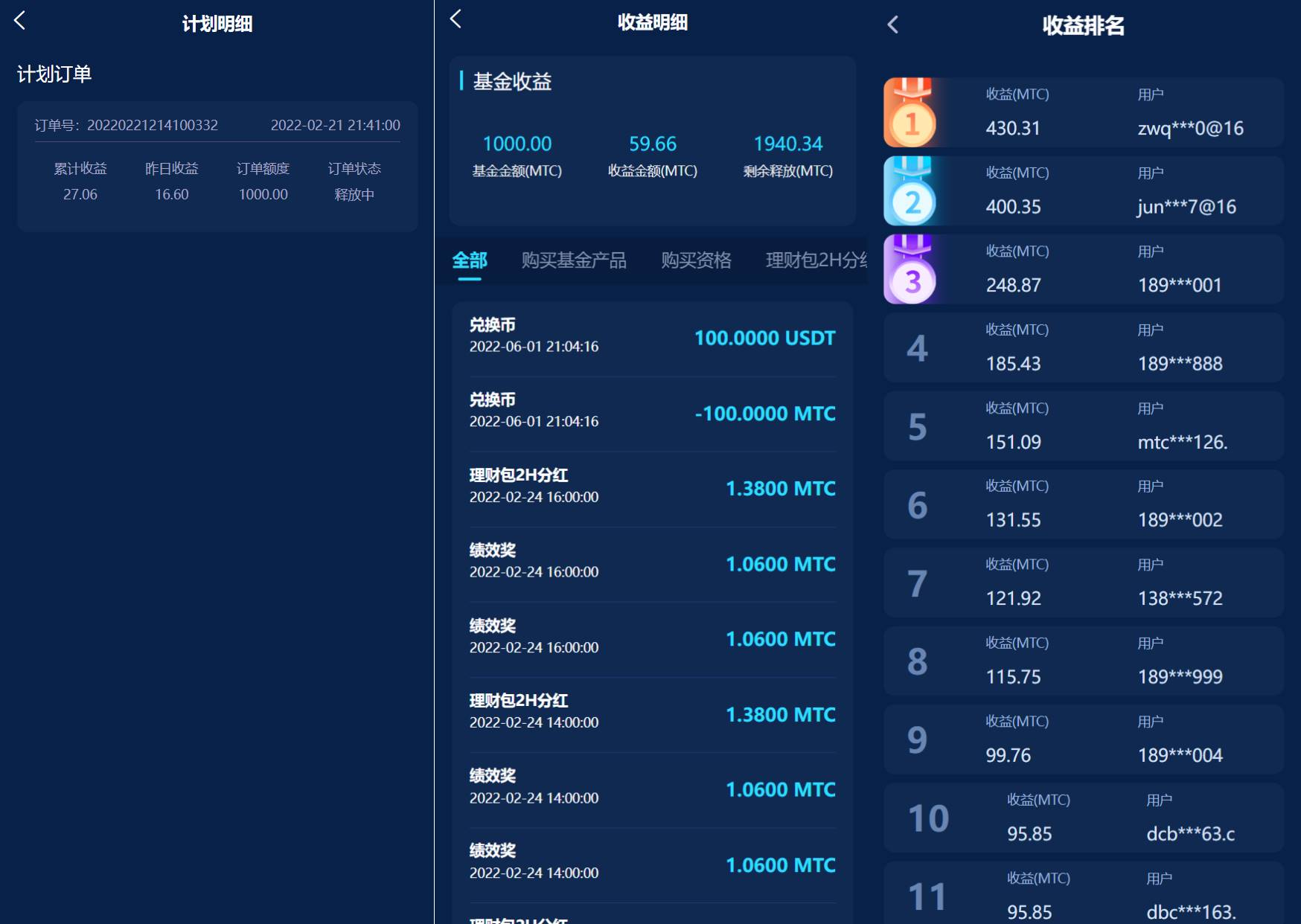
Task: Select the 100.0000 USDT 兑换币 record
Action: [652, 336]
